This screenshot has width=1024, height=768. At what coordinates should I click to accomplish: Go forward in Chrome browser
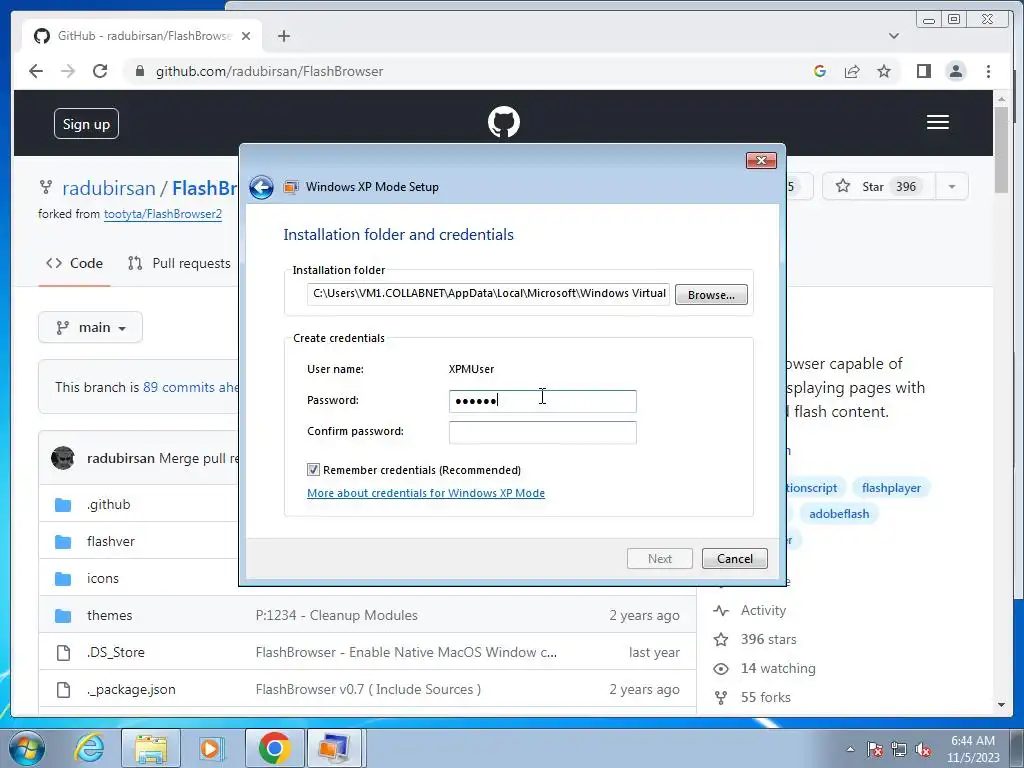(x=68, y=71)
